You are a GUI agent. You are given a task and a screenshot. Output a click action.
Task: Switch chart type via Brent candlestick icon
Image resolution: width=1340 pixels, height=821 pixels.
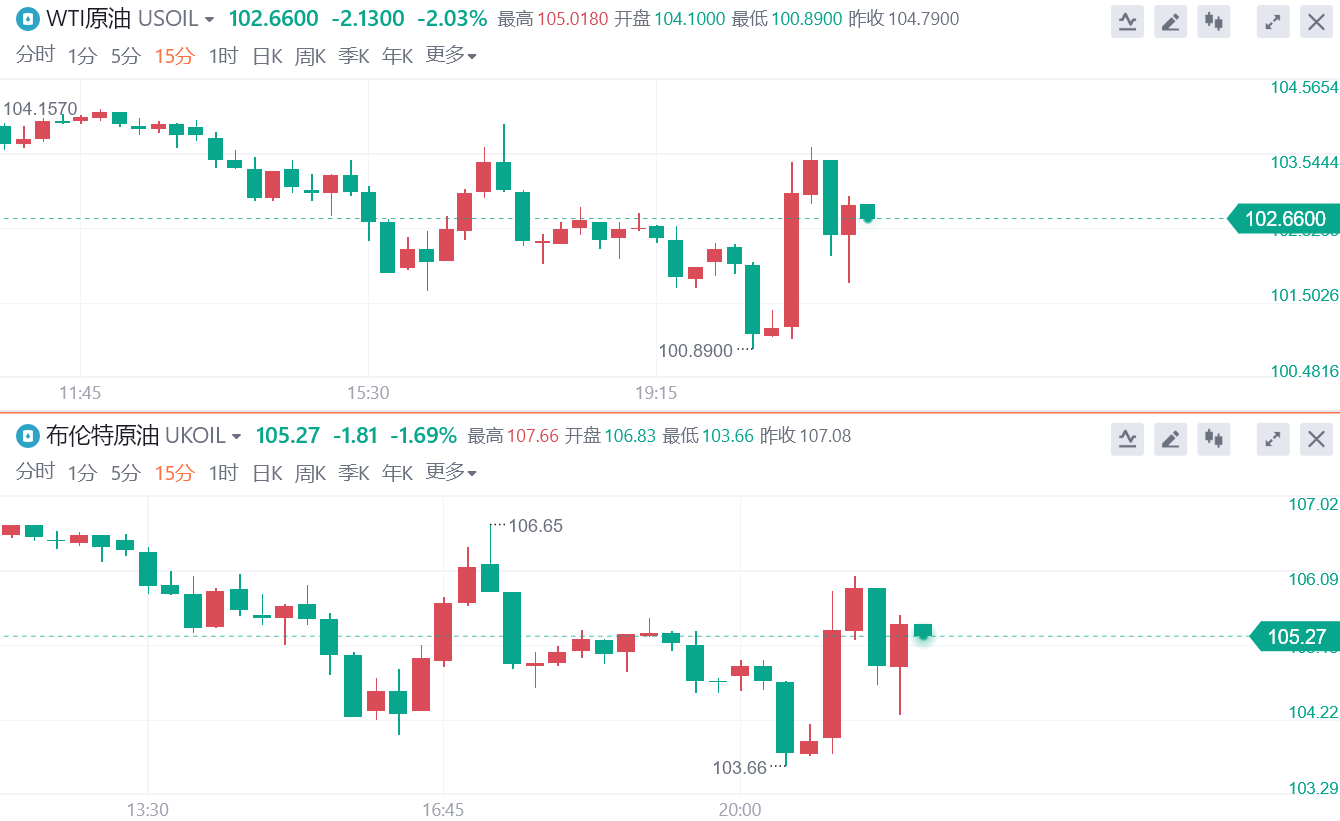1214,438
